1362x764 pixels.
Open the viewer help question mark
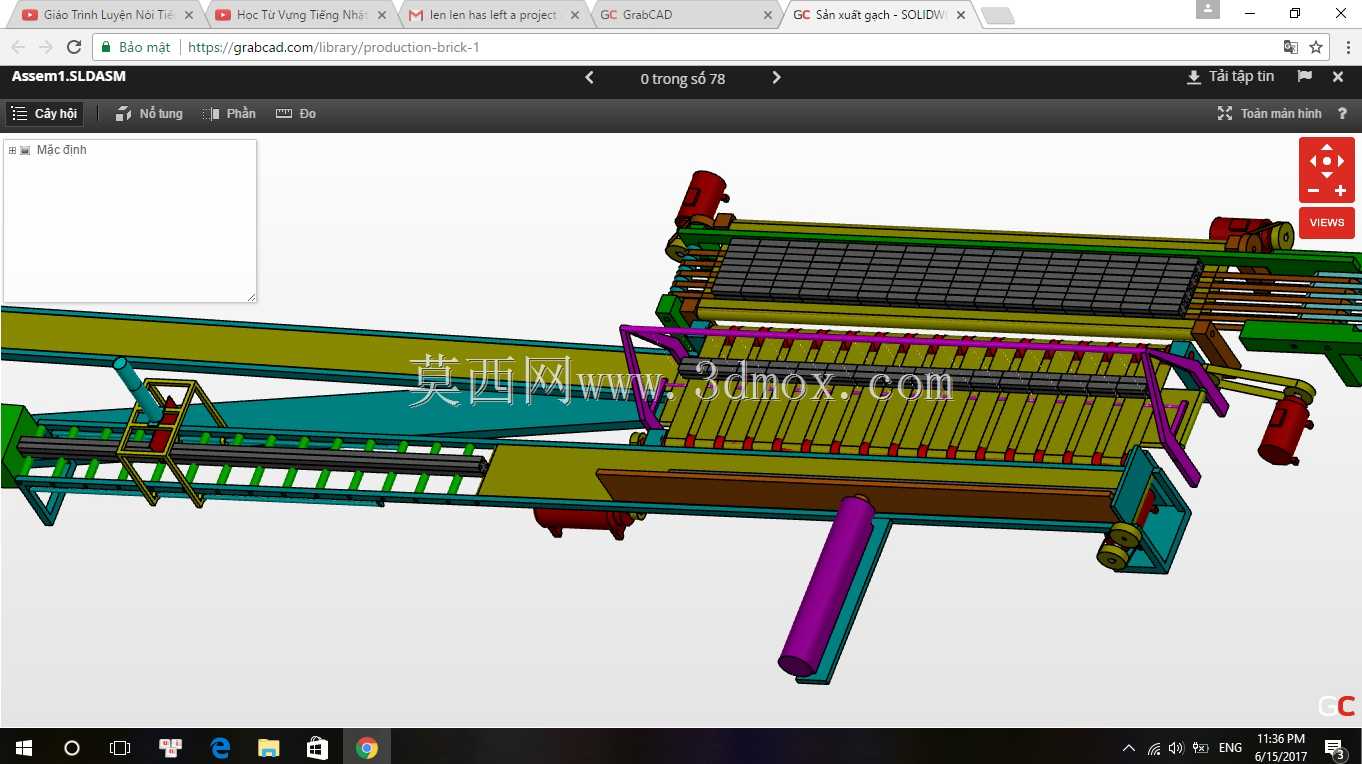coord(1342,114)
